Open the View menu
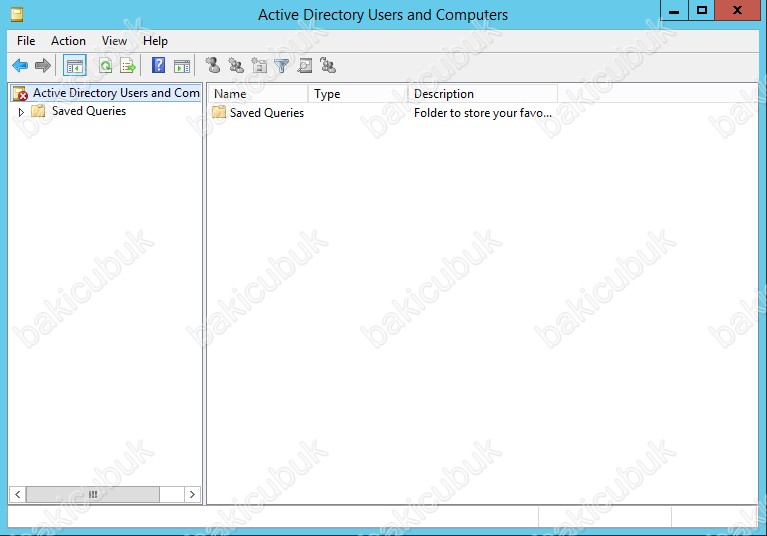 point(114,41)
